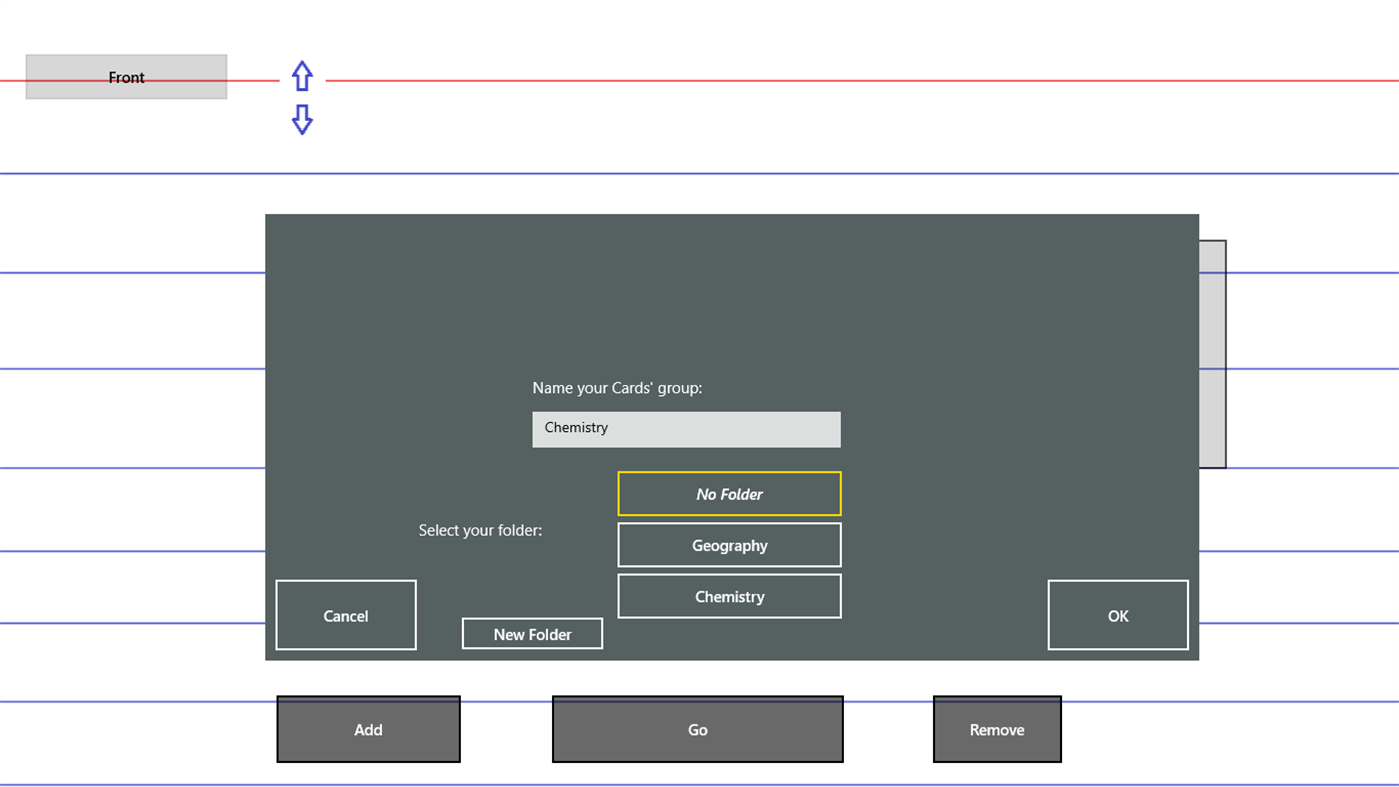Image resolution: width=1399 pixels, height=787 pixels.
Task: Click the currently highlighted No Folder entry
Action: [729, 493]
